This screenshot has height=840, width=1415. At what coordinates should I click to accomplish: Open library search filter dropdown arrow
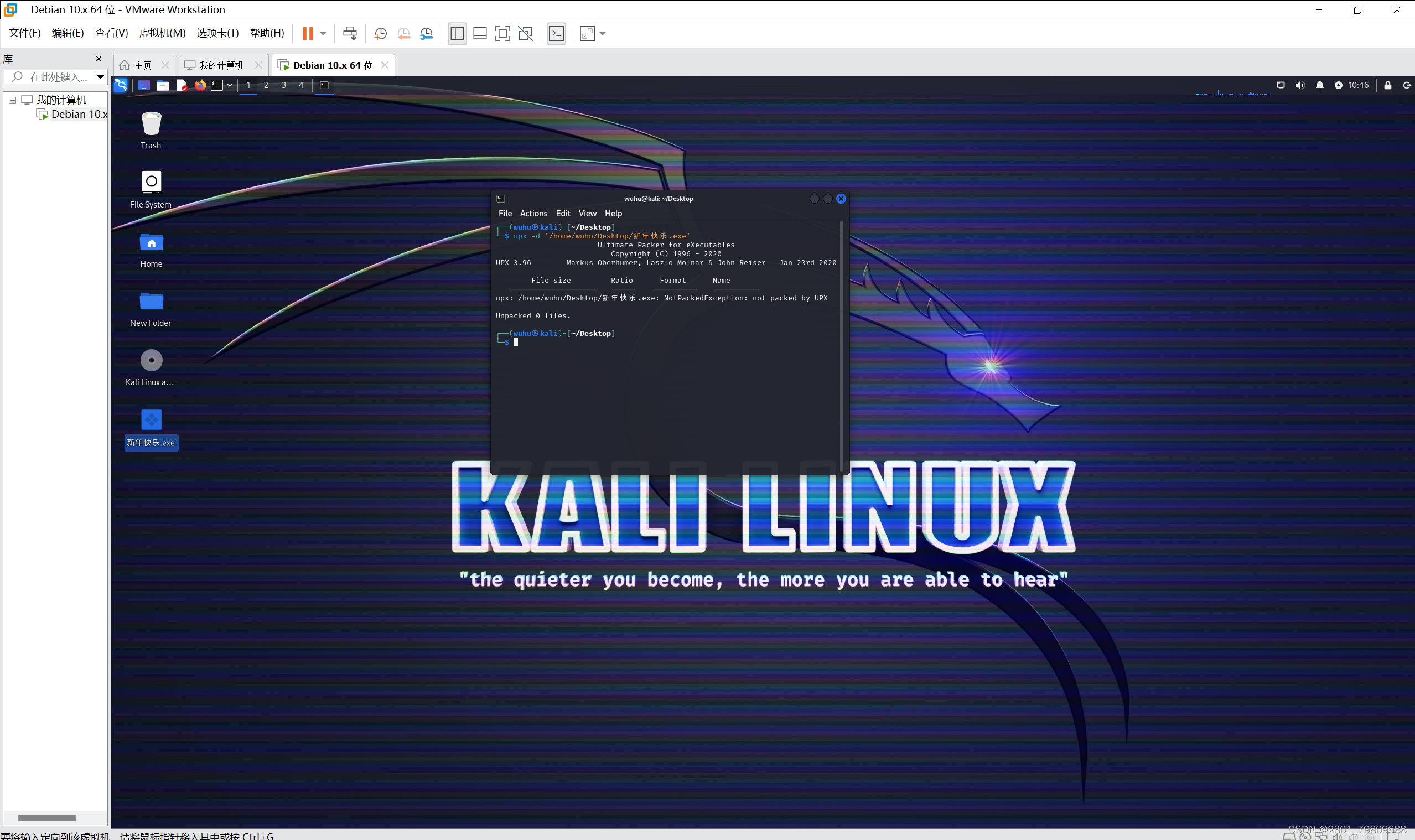pos(100,76)
